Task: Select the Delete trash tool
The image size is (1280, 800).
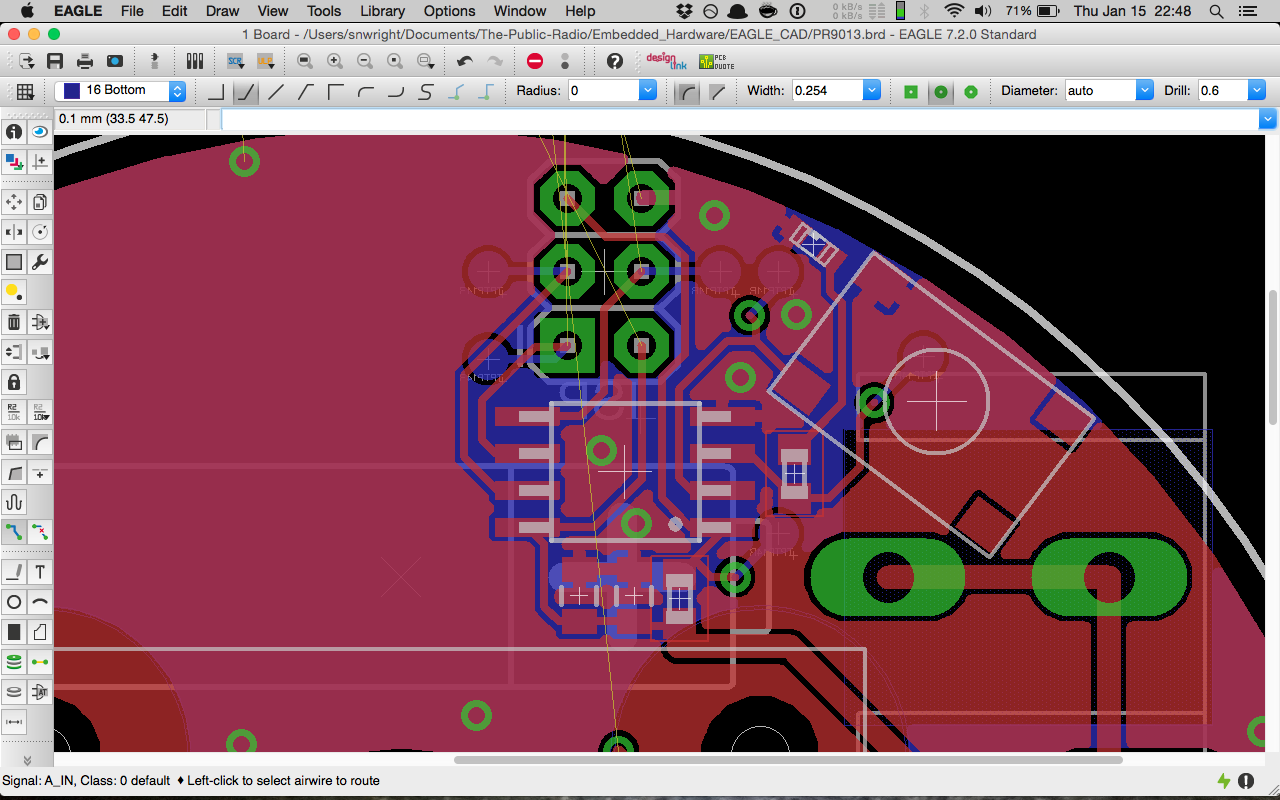Action: coord(14,322)
